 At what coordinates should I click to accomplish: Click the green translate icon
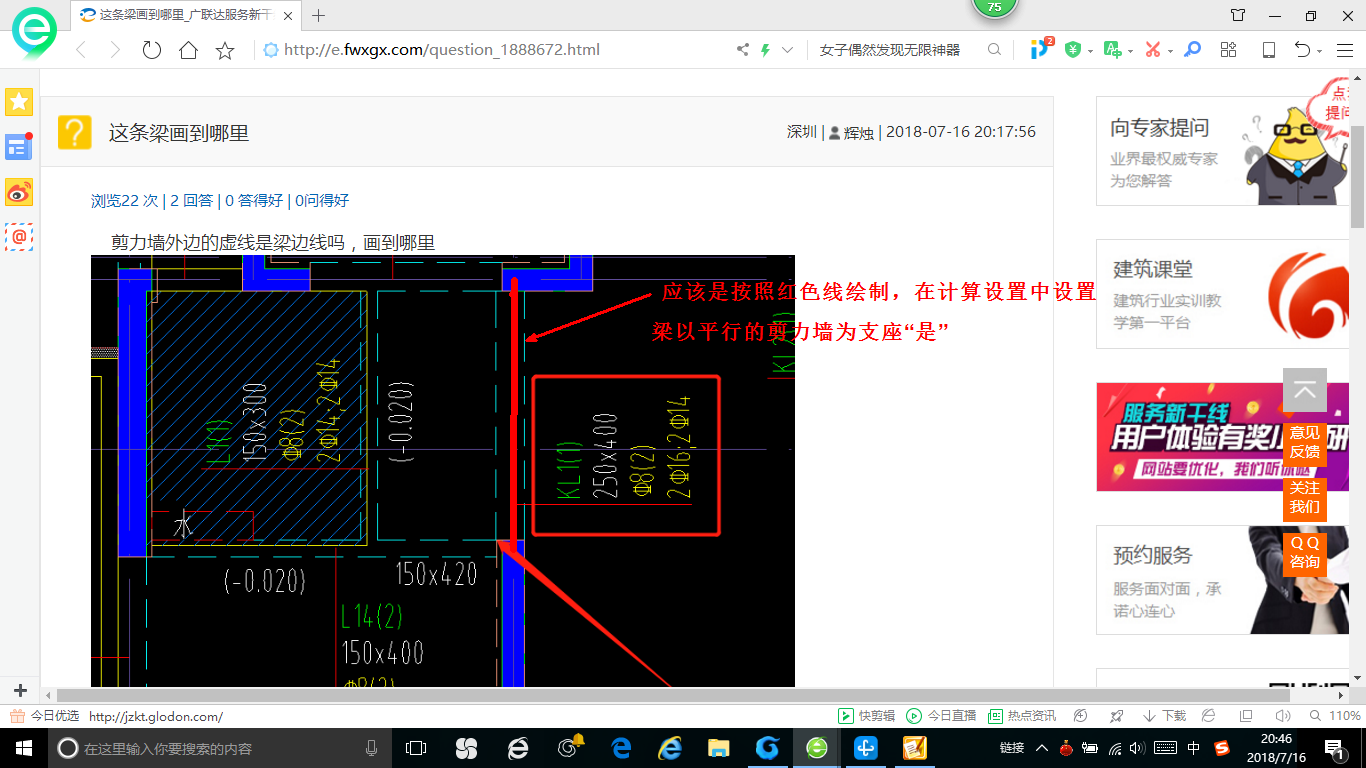1112,49
